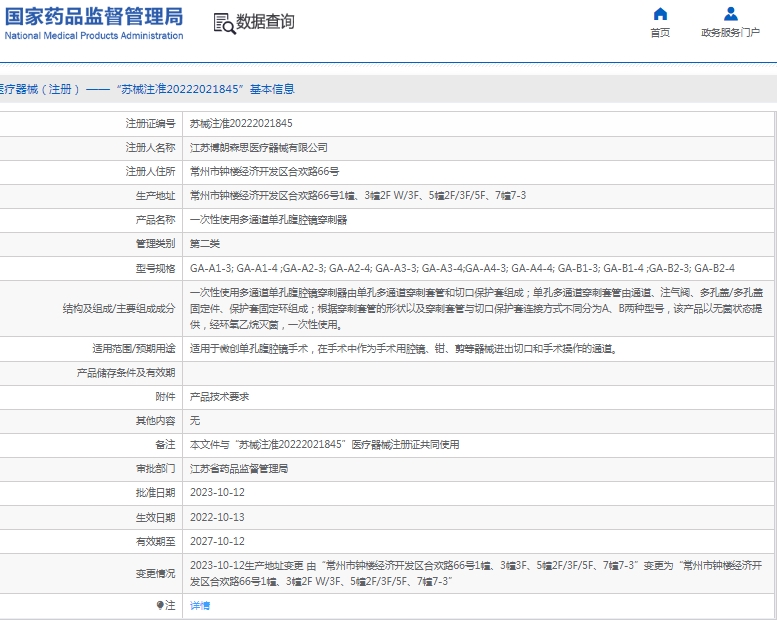Click the 产品储存条件及有效期 label

click(126, 373)
